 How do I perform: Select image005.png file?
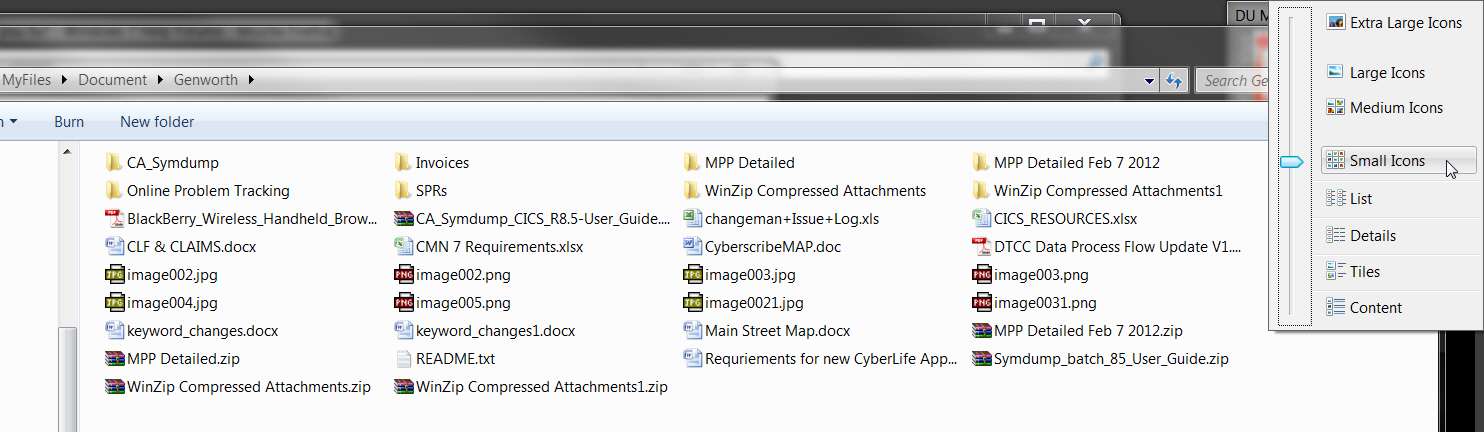pyautogui.click(x=452, y=302)
